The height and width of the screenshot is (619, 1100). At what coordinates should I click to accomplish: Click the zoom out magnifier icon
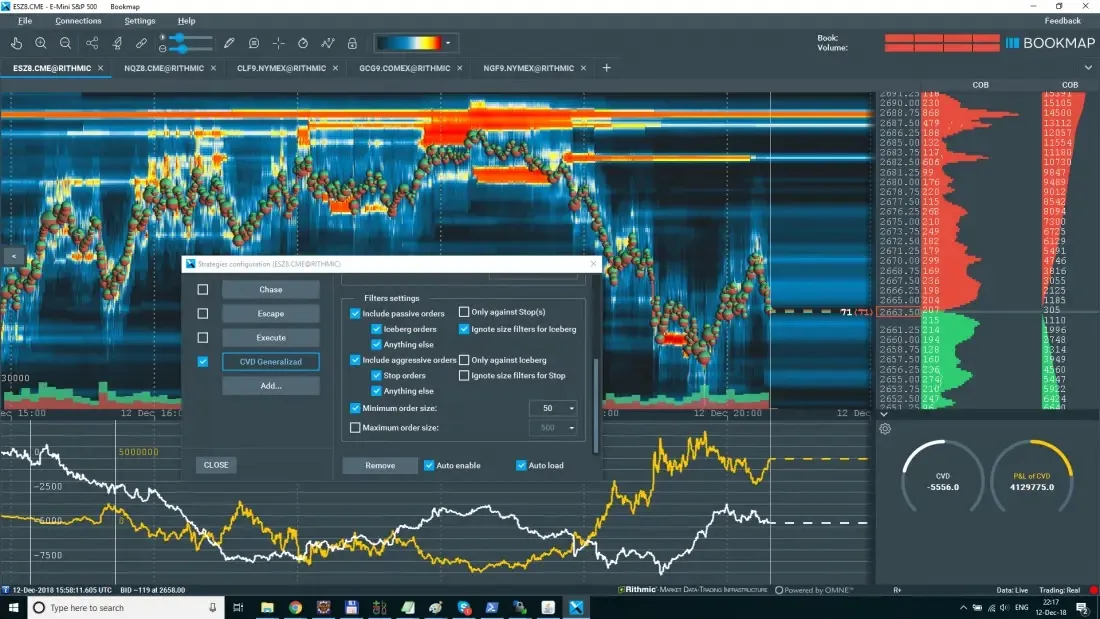click(x=65, y=43)
